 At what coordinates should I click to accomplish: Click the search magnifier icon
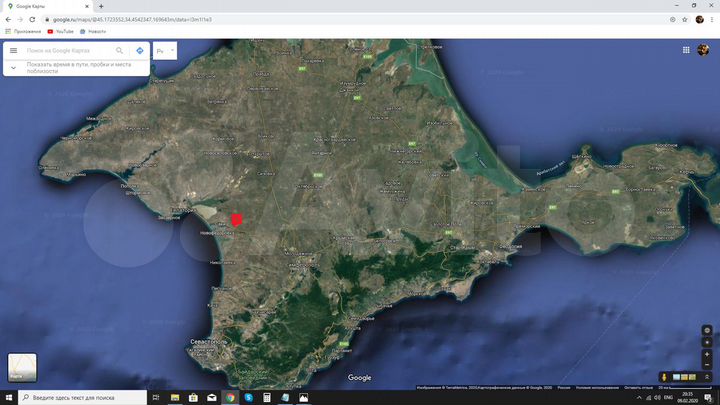click(x=119, y=51)
